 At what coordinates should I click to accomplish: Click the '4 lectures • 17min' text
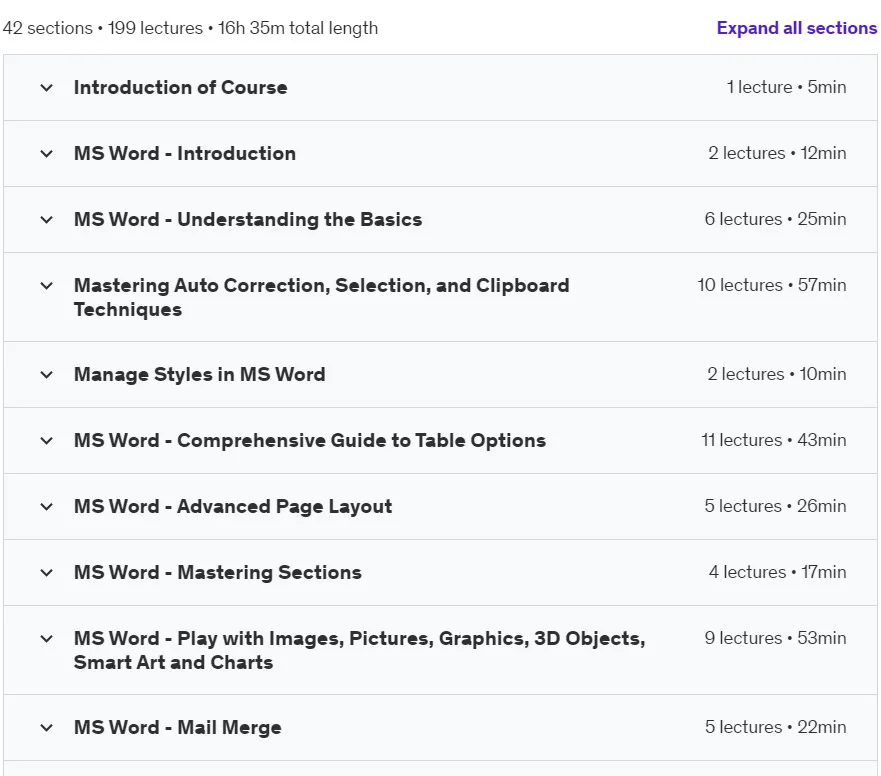coord(778,572)
